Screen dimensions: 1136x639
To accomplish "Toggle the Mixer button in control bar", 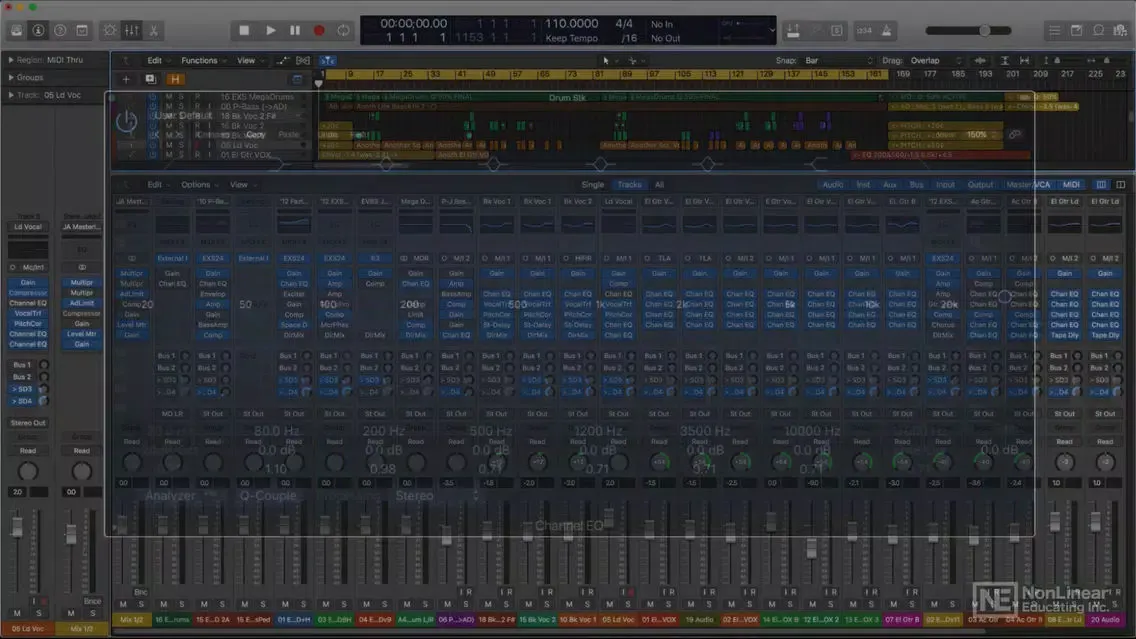I will (x=132, y=30).
